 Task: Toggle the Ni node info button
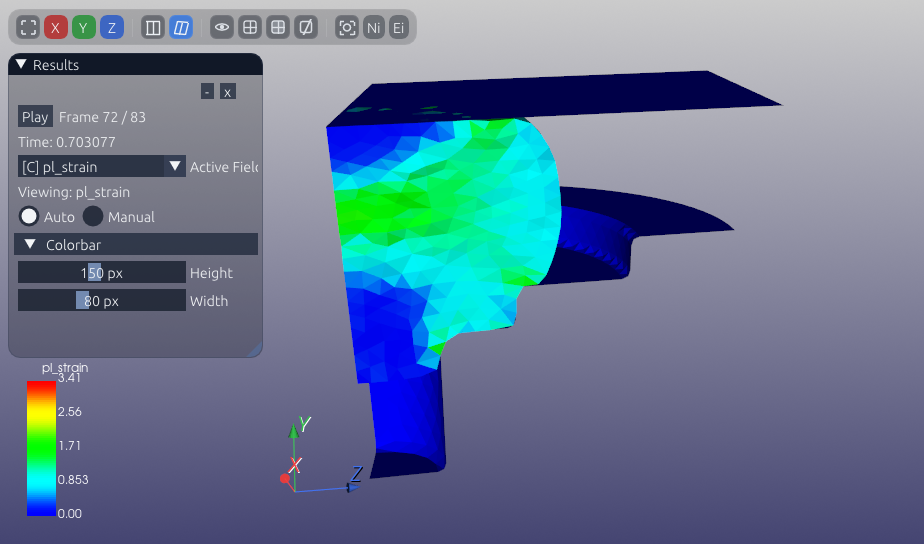[x=374, y=27]
